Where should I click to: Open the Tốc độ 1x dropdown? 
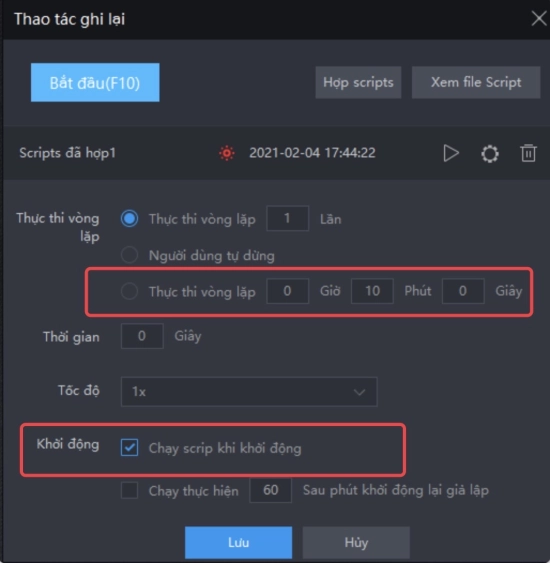click(249, 391)
